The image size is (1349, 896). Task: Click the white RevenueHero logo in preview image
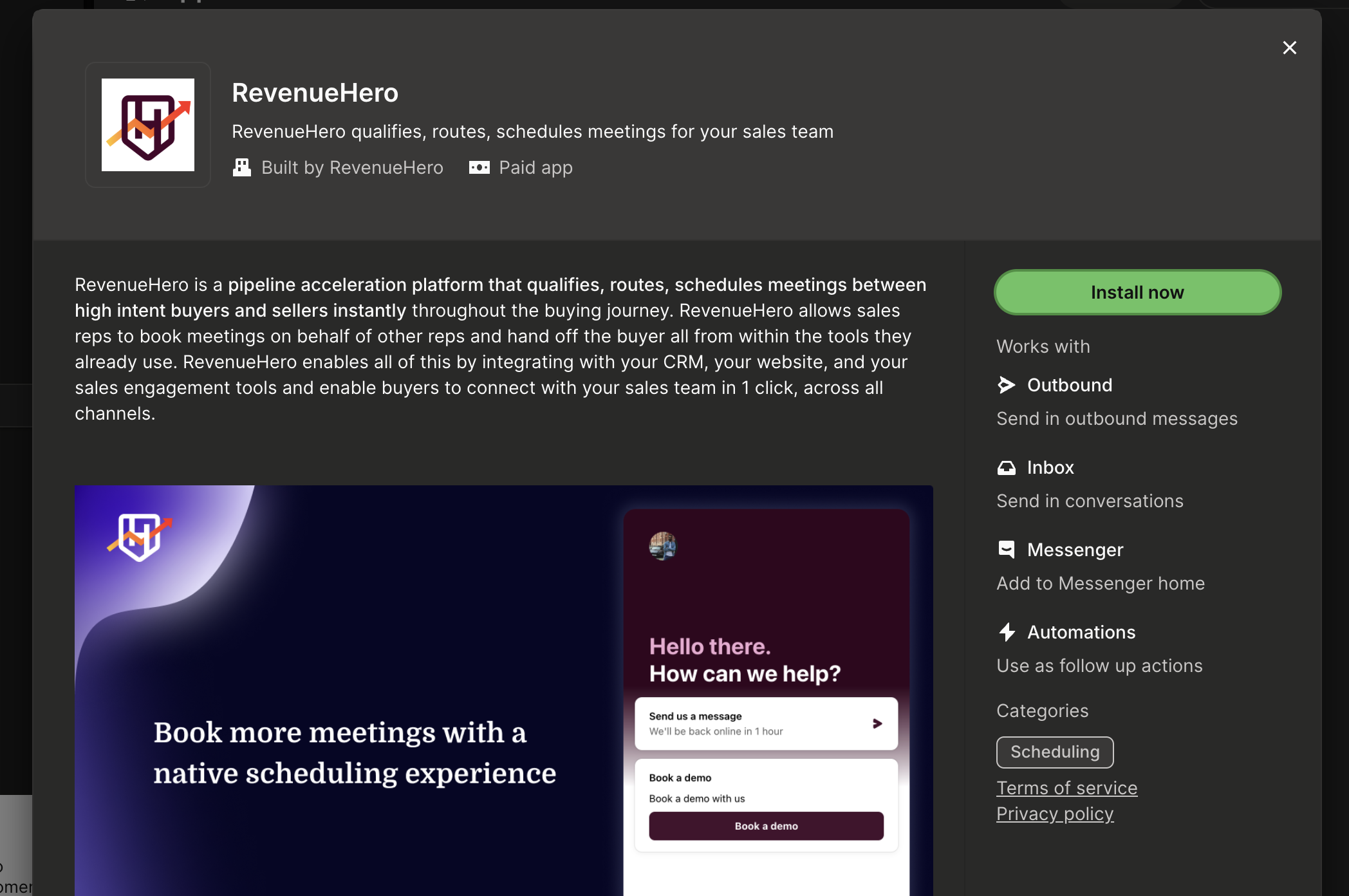click(x=140, y=537)
